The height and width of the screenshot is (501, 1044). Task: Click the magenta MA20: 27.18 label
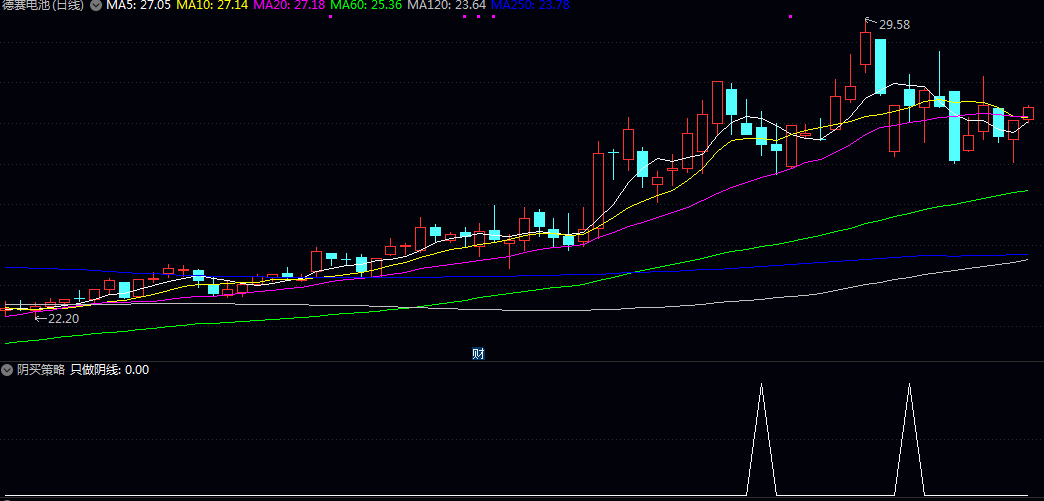290,5
